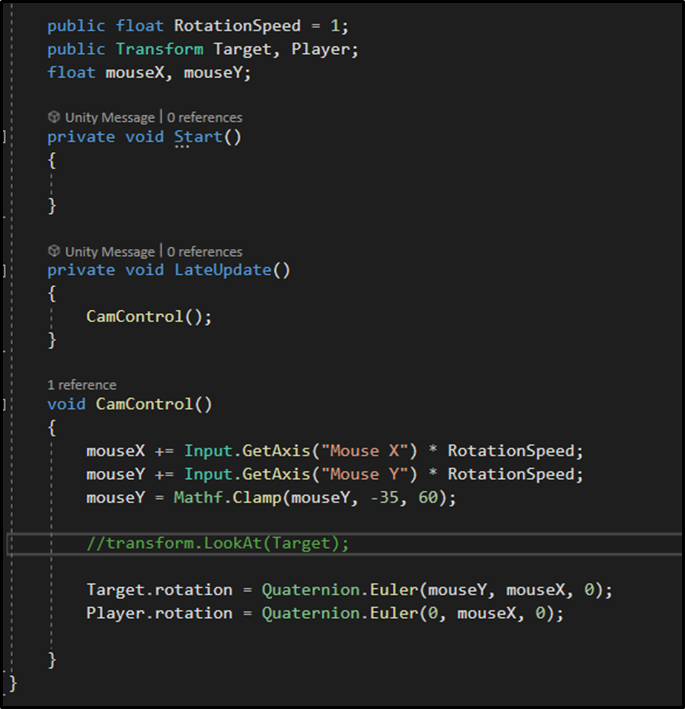Click 'Unity Message' label above LateUpdate

(x=110, y=251)
